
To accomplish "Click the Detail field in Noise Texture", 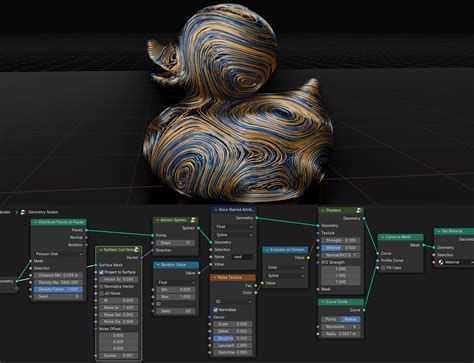I will (233, 331).
